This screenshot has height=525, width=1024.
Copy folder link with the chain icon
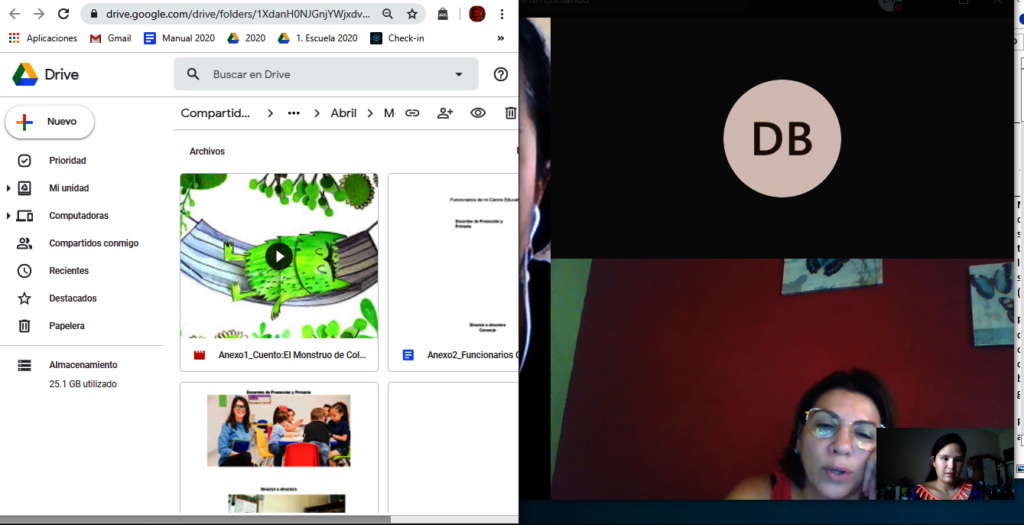(x=412, y=113)
